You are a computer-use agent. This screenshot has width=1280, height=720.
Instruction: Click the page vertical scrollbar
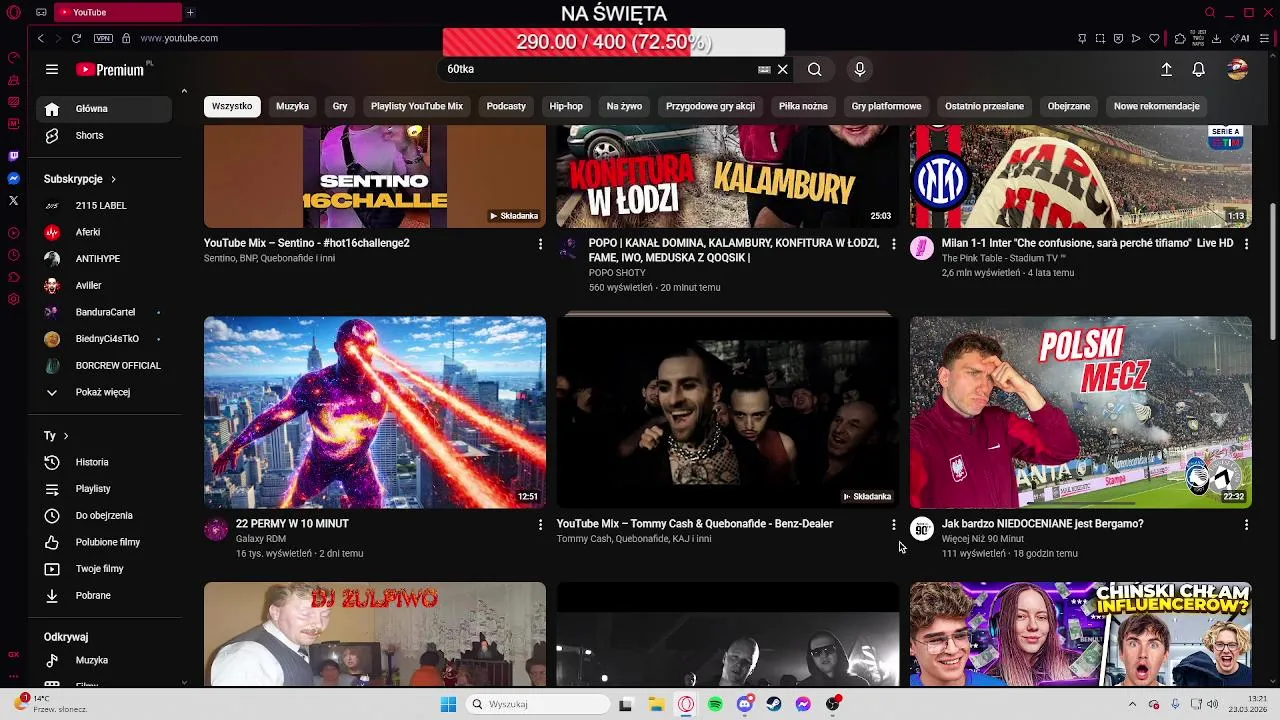pos(1273,270)
